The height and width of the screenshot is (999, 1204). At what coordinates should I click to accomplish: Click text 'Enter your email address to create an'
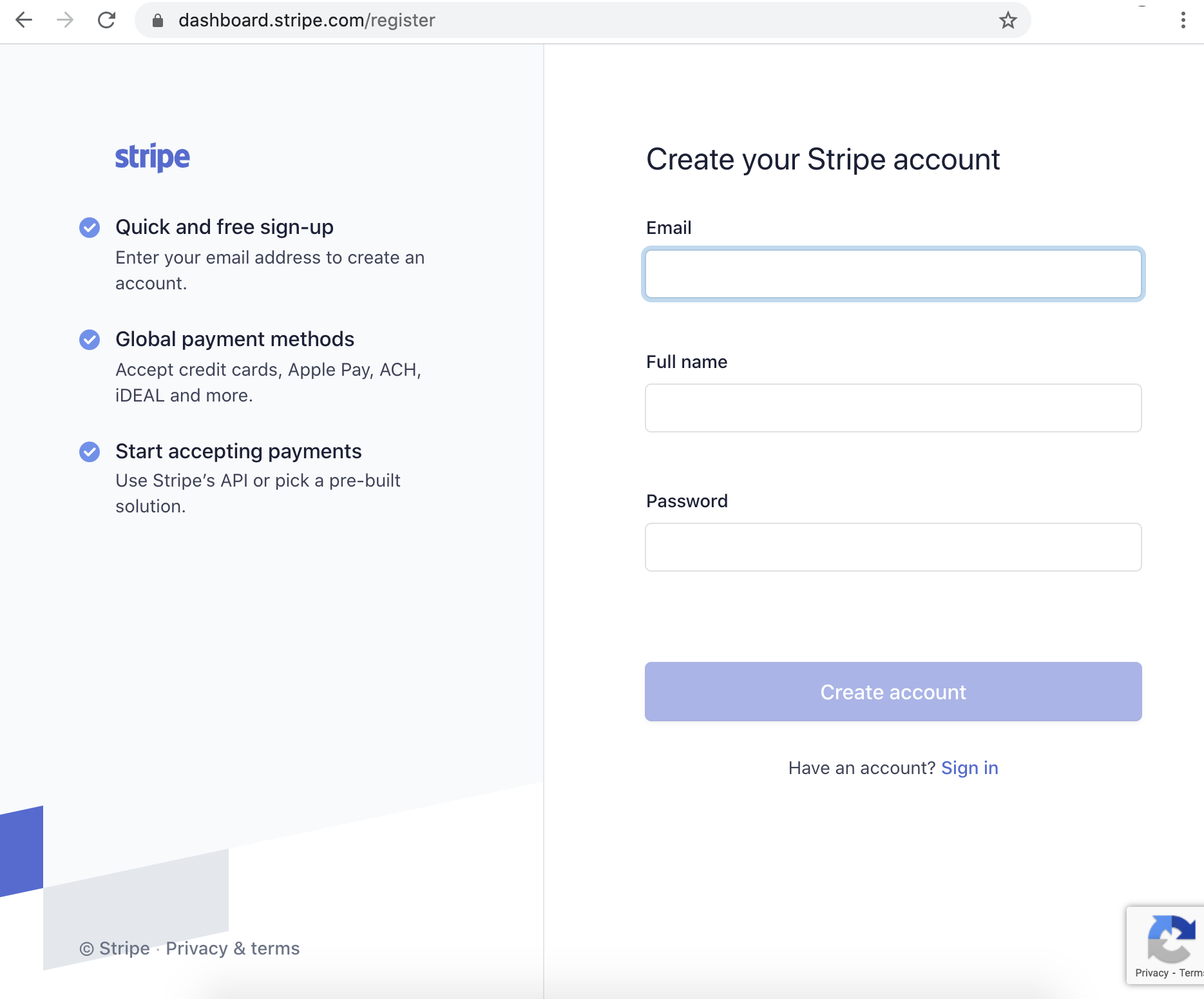[270, 258]
